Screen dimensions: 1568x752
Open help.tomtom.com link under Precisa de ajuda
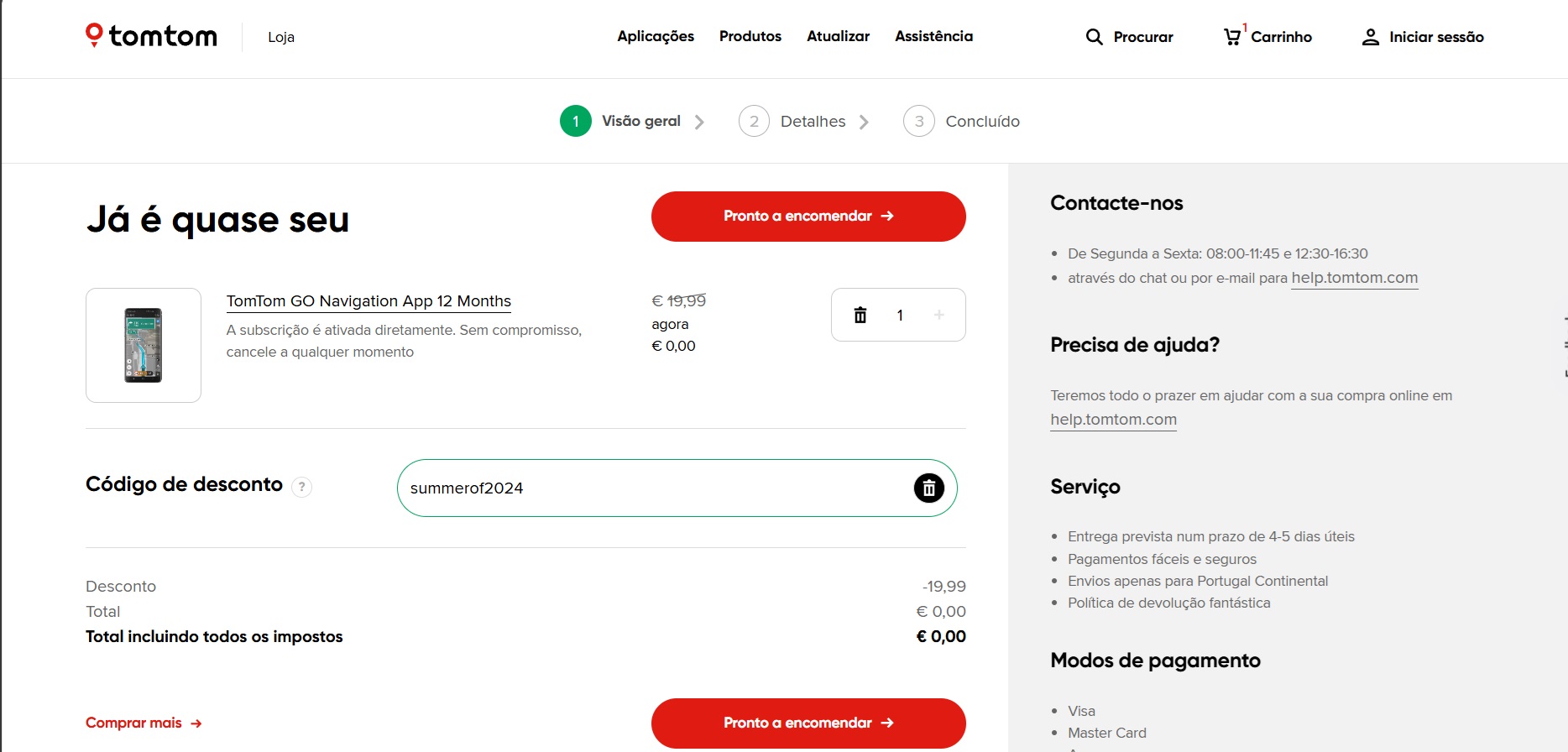point(1113,420)
